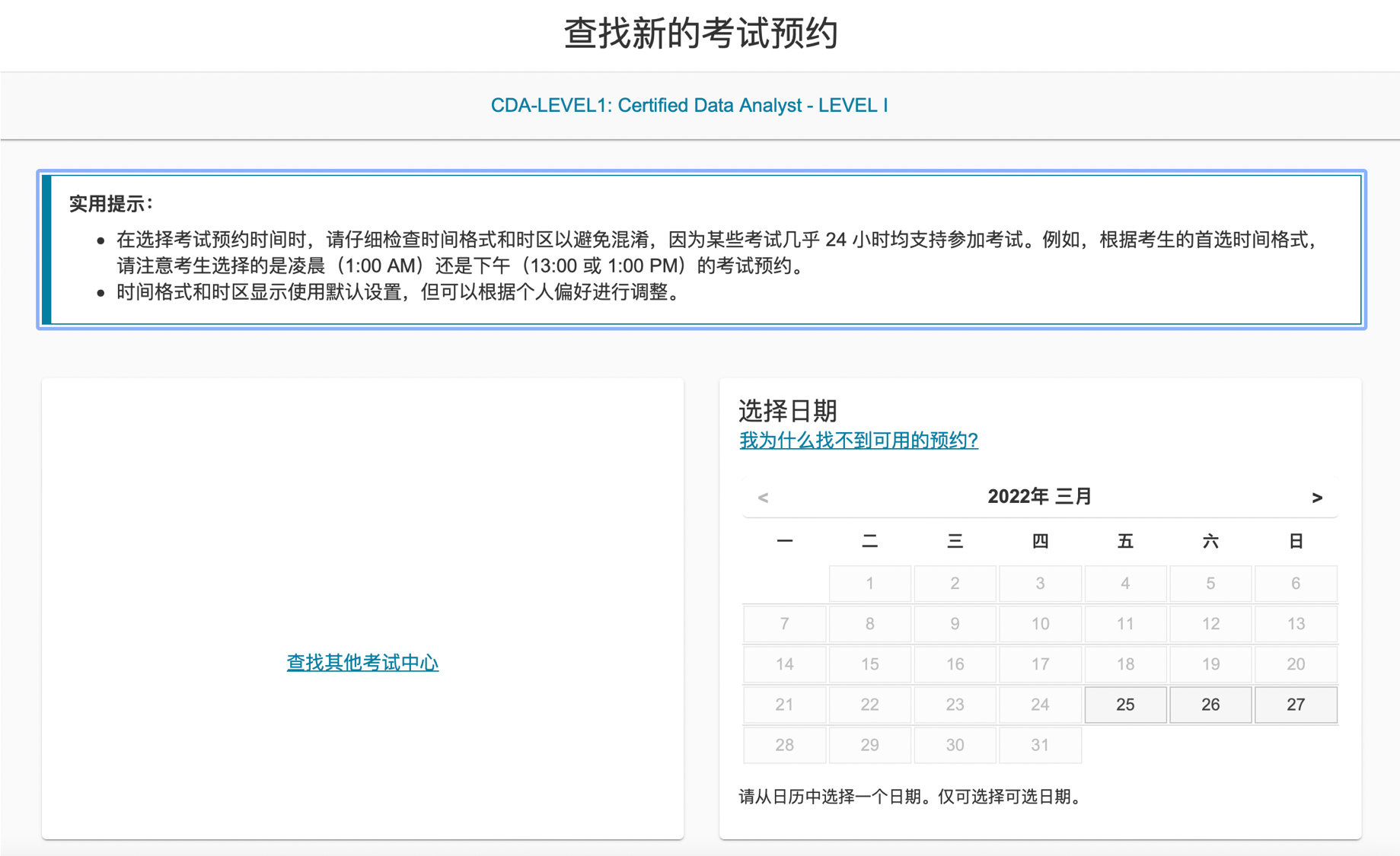Click the disabled date 10
Image resolution: width=1400 pixels, height=856 pixels.
pyautogui.click(x=1040, y=623)
